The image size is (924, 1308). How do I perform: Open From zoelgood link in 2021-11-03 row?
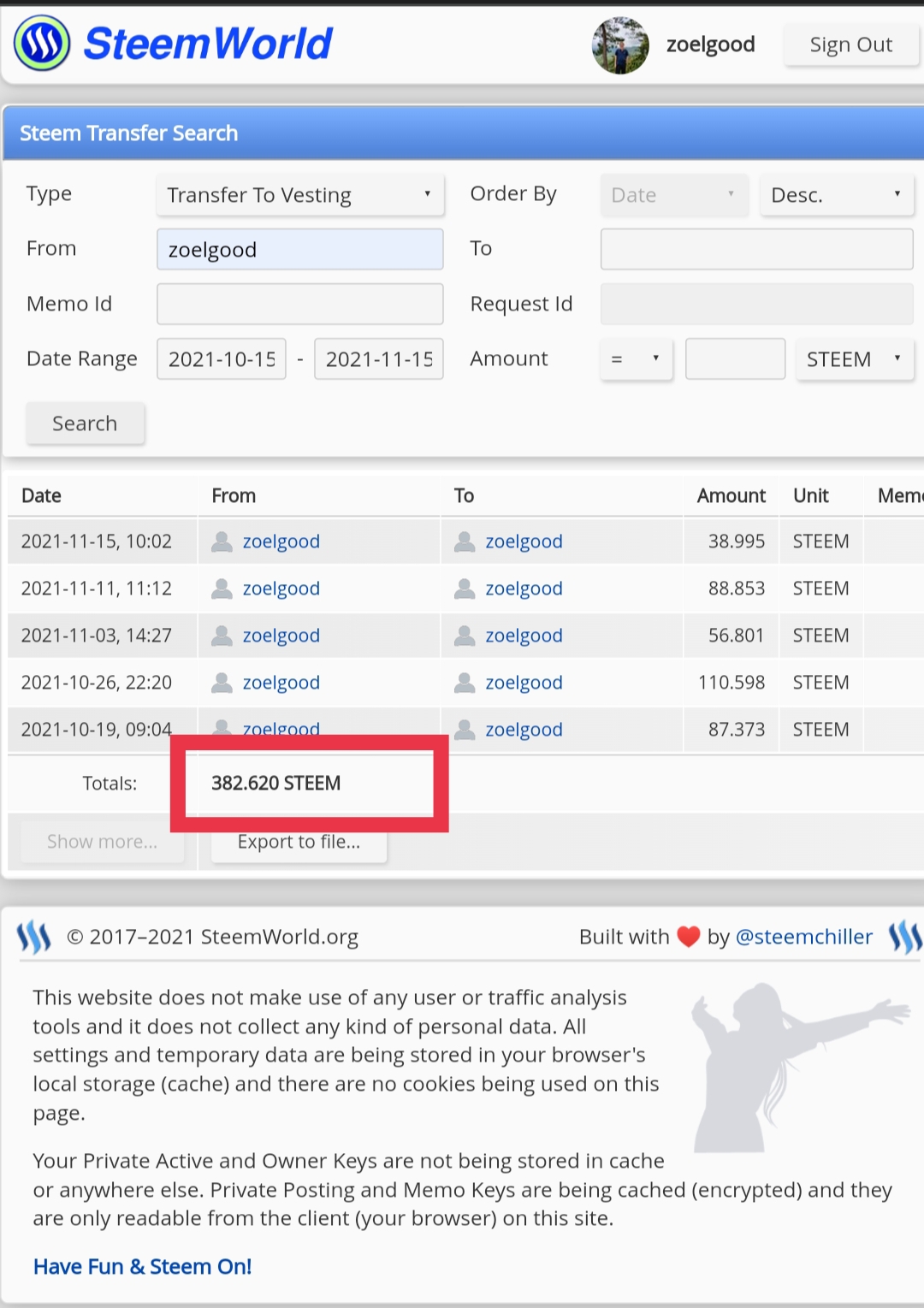[281, 636]
